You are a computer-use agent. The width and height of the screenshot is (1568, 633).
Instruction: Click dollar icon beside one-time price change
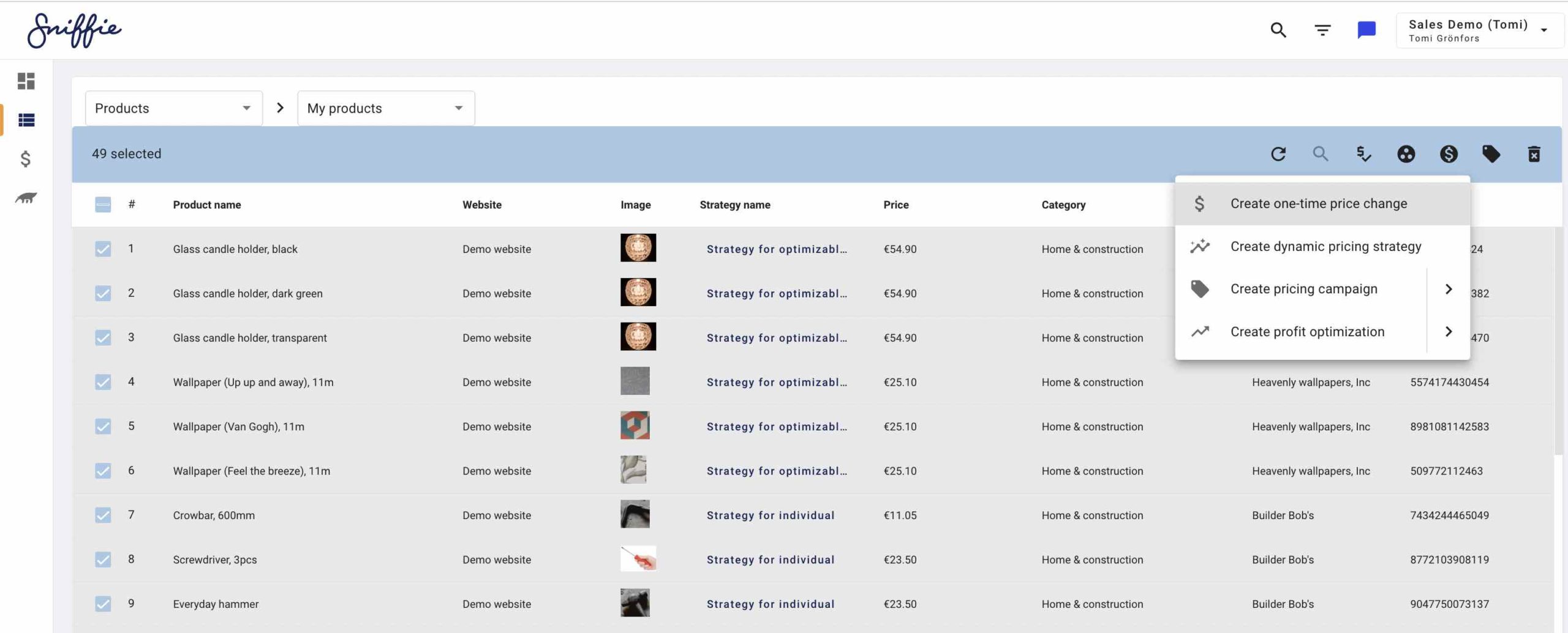pyautogui.click(x=1199, y=204)
